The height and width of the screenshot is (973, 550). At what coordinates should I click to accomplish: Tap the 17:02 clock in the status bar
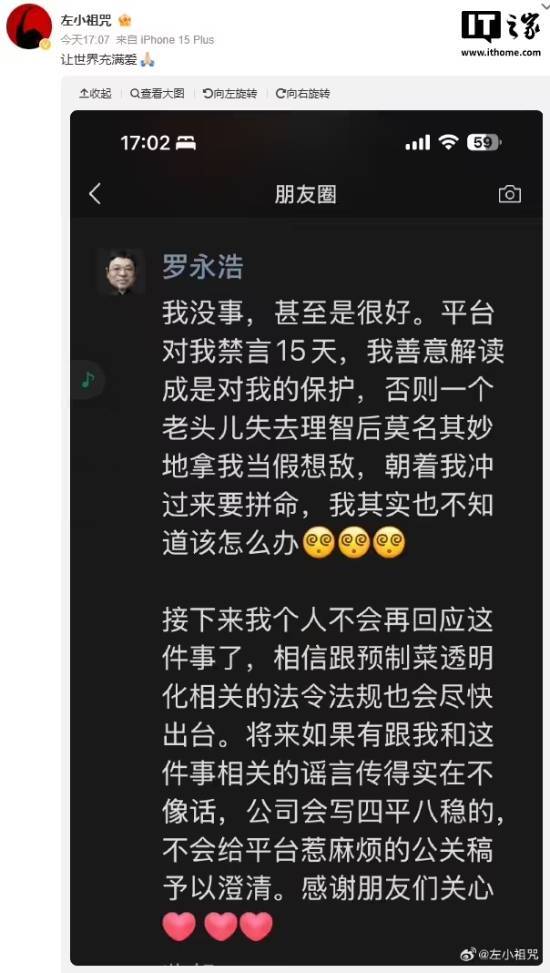tap(145, 143)
